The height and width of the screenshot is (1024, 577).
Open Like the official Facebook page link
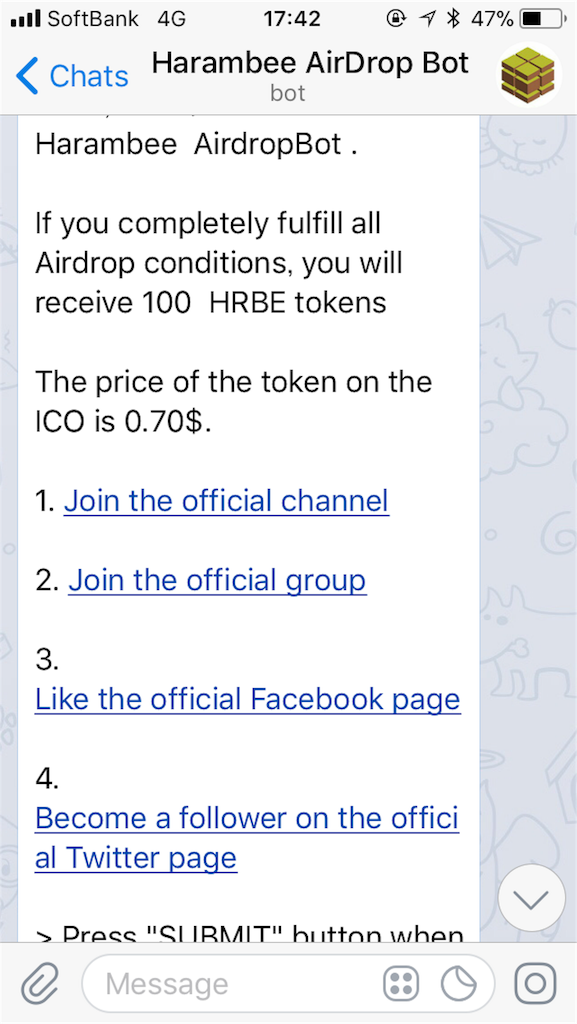pos(248,699)
